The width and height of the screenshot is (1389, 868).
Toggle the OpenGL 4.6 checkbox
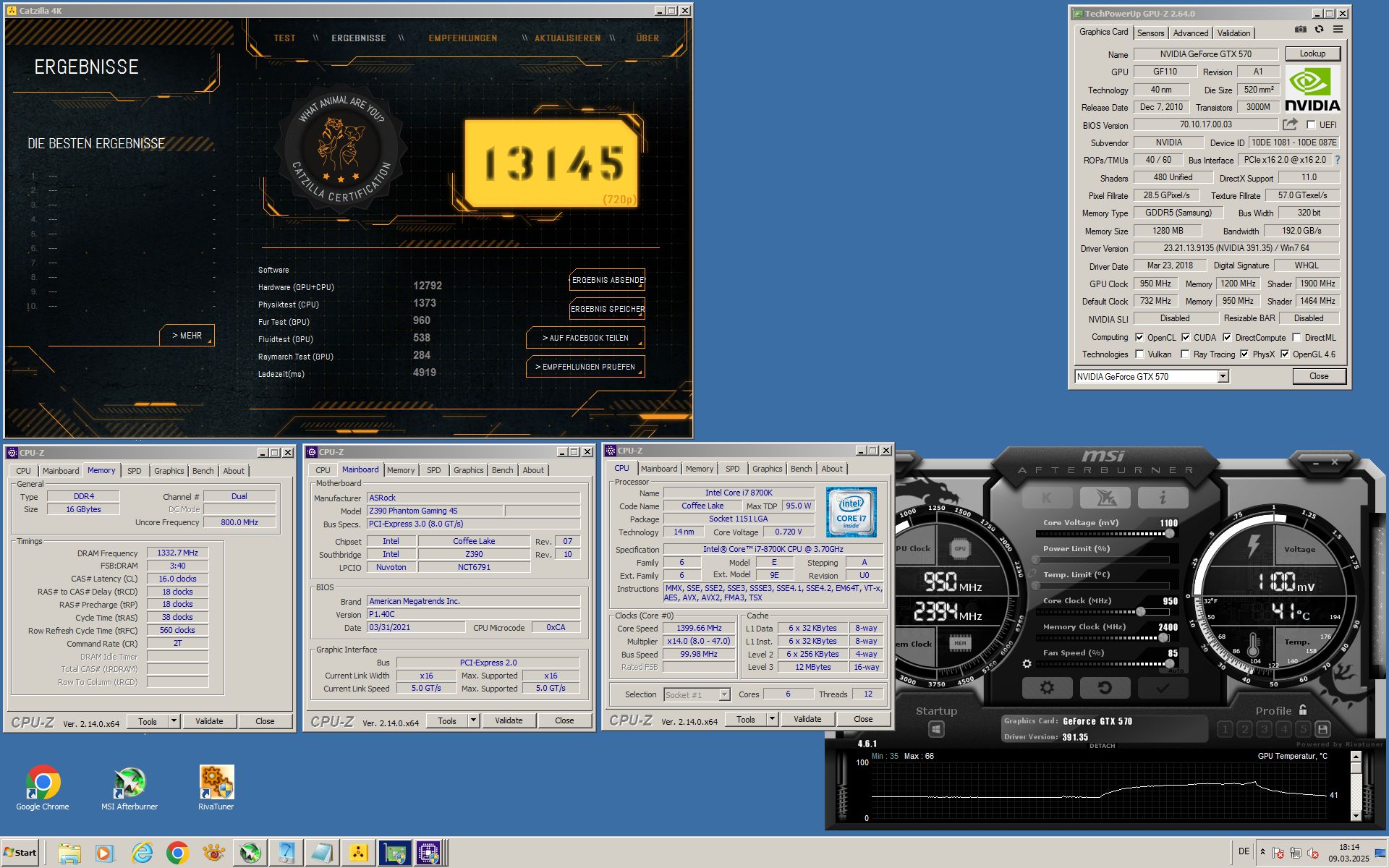1285,354
